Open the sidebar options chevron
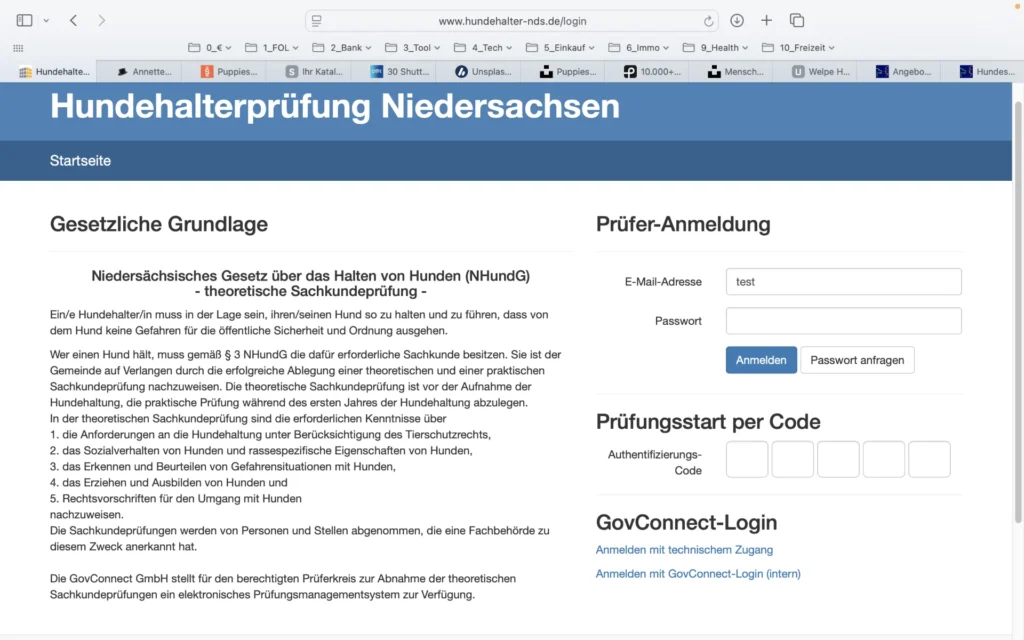The width and height of the screenshot is (1024, 640). coord(46,21)
